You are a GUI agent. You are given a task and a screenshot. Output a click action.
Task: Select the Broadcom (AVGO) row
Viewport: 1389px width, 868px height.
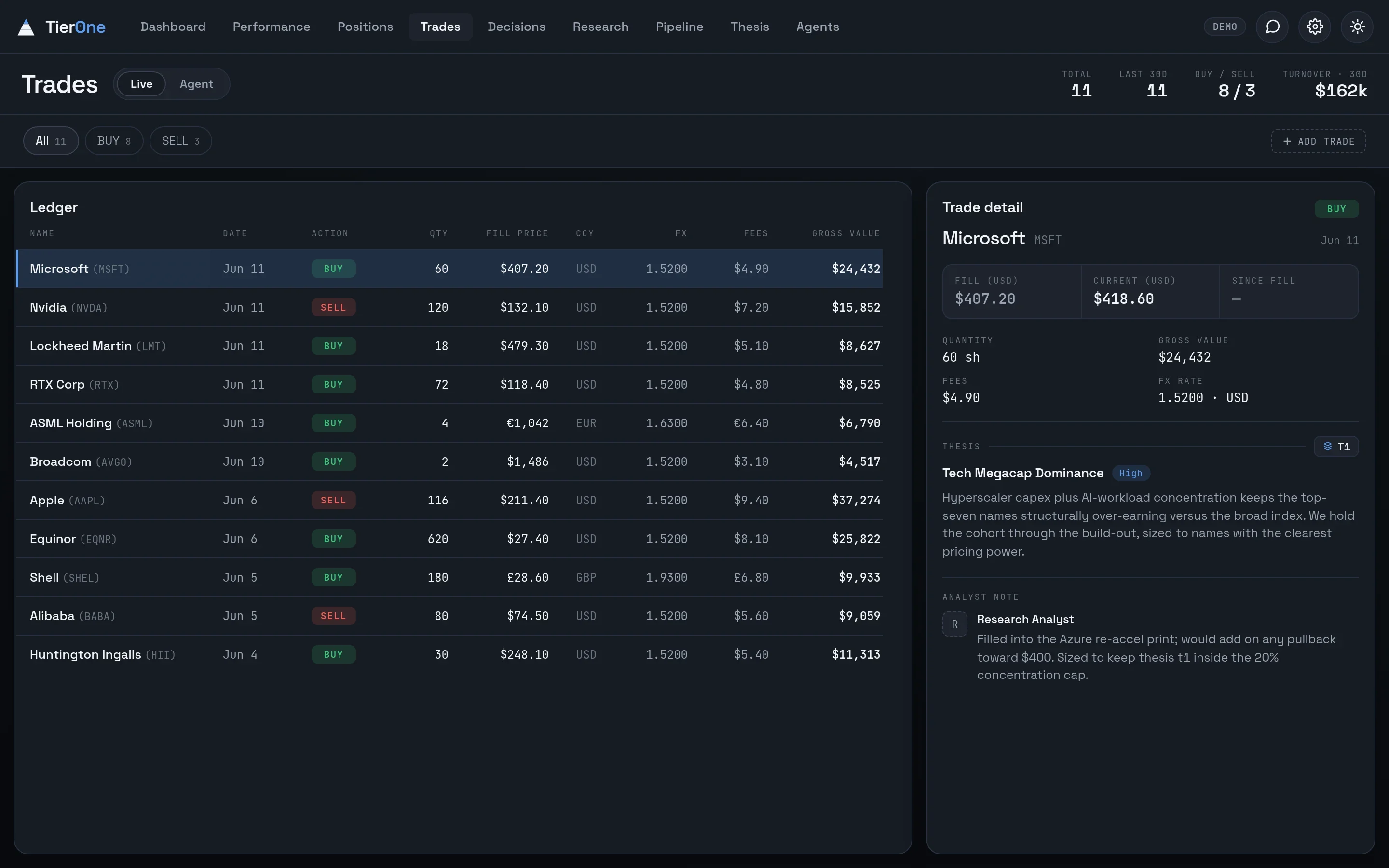tap(449, 461)
